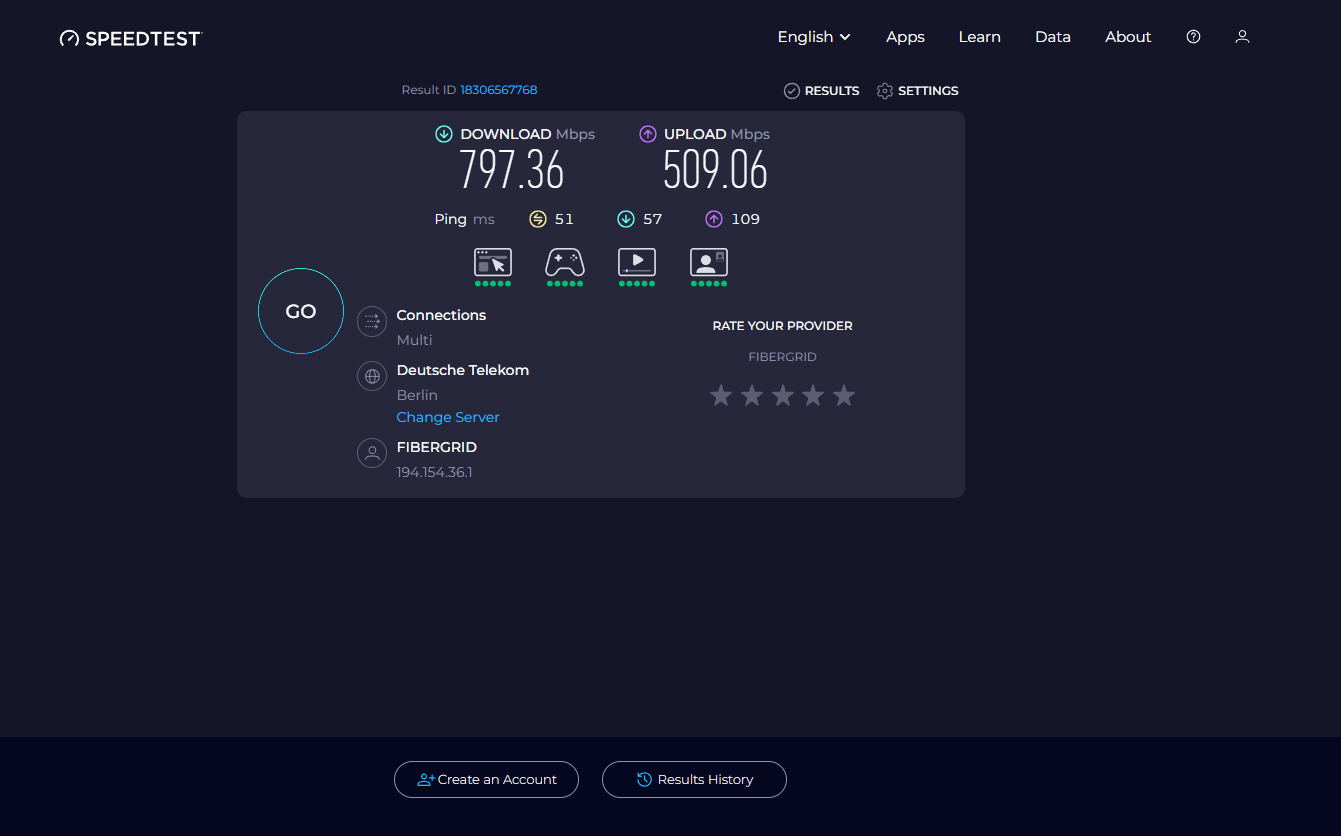Open Settings via the gear icon

point(884,90)
